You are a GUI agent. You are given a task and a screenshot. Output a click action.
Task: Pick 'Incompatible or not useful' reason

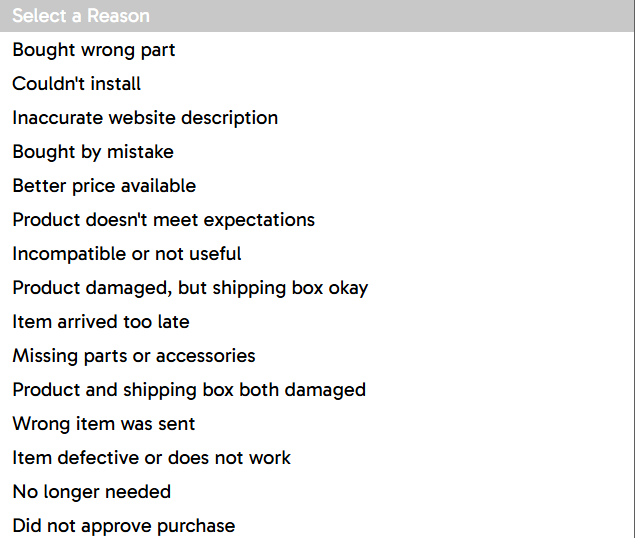tap(317, 254)
